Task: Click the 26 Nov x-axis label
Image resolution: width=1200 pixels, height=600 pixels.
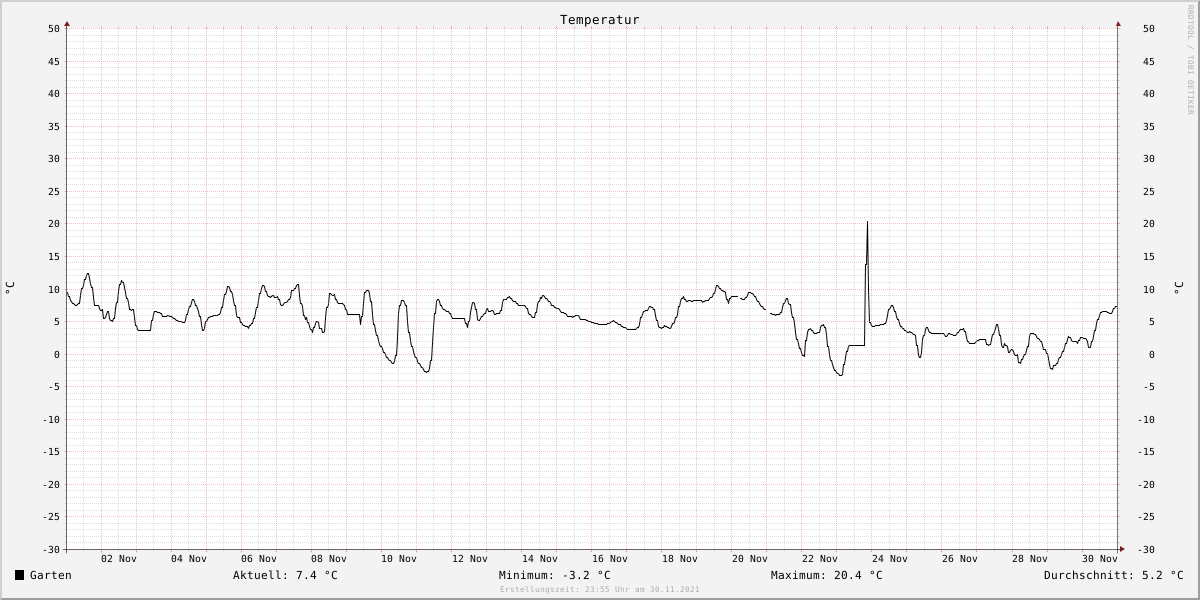Action: [x=960, y=559]
